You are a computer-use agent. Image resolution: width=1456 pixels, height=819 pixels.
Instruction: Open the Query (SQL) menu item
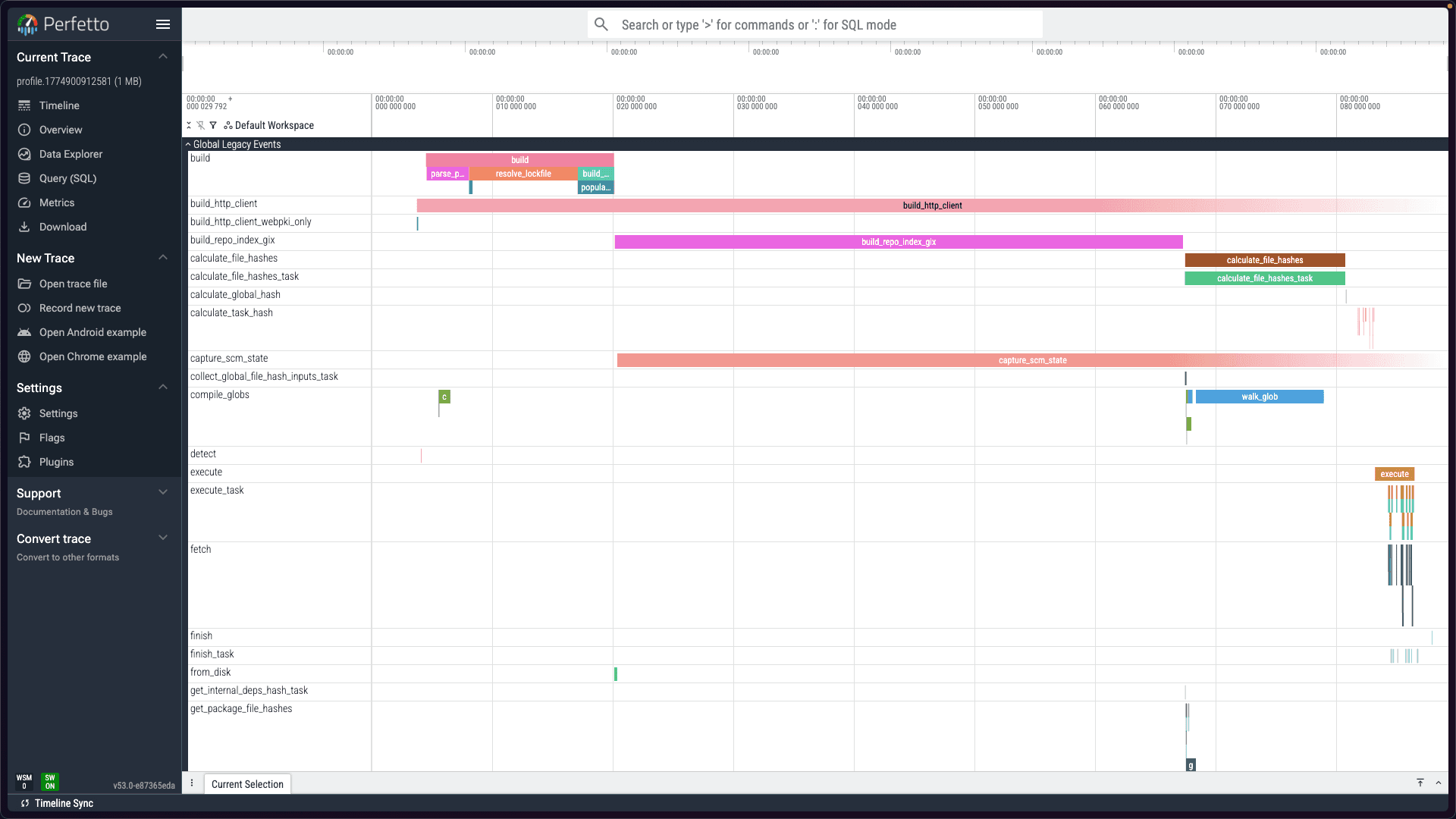tap(67, 178)
